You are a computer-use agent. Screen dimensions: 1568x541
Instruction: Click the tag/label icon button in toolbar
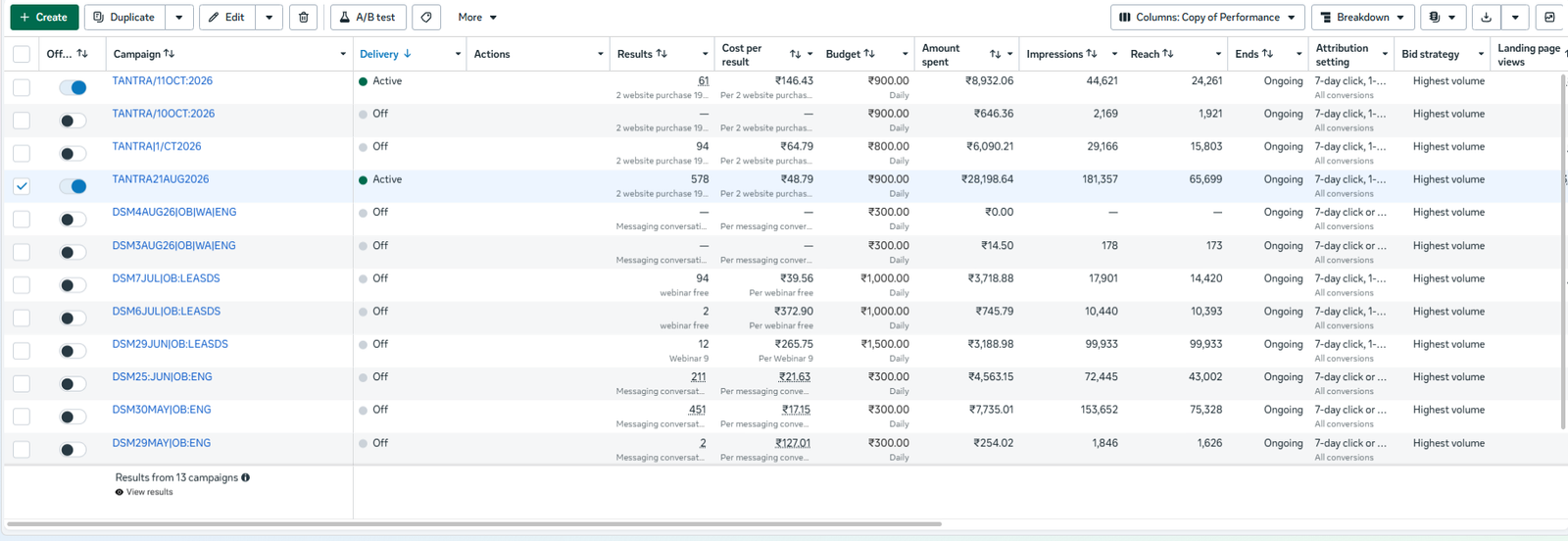coord(426,18)
